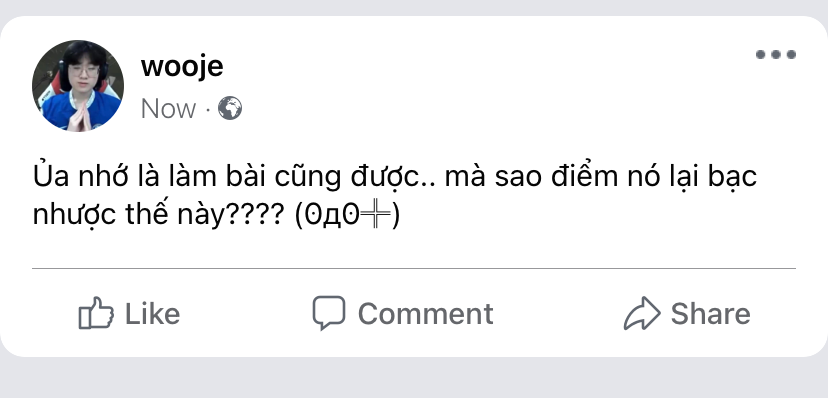Click the words "bạc" ending the first line
Image resolution: width=828 pixels, height=398 pixels.
tap(732, 178)
